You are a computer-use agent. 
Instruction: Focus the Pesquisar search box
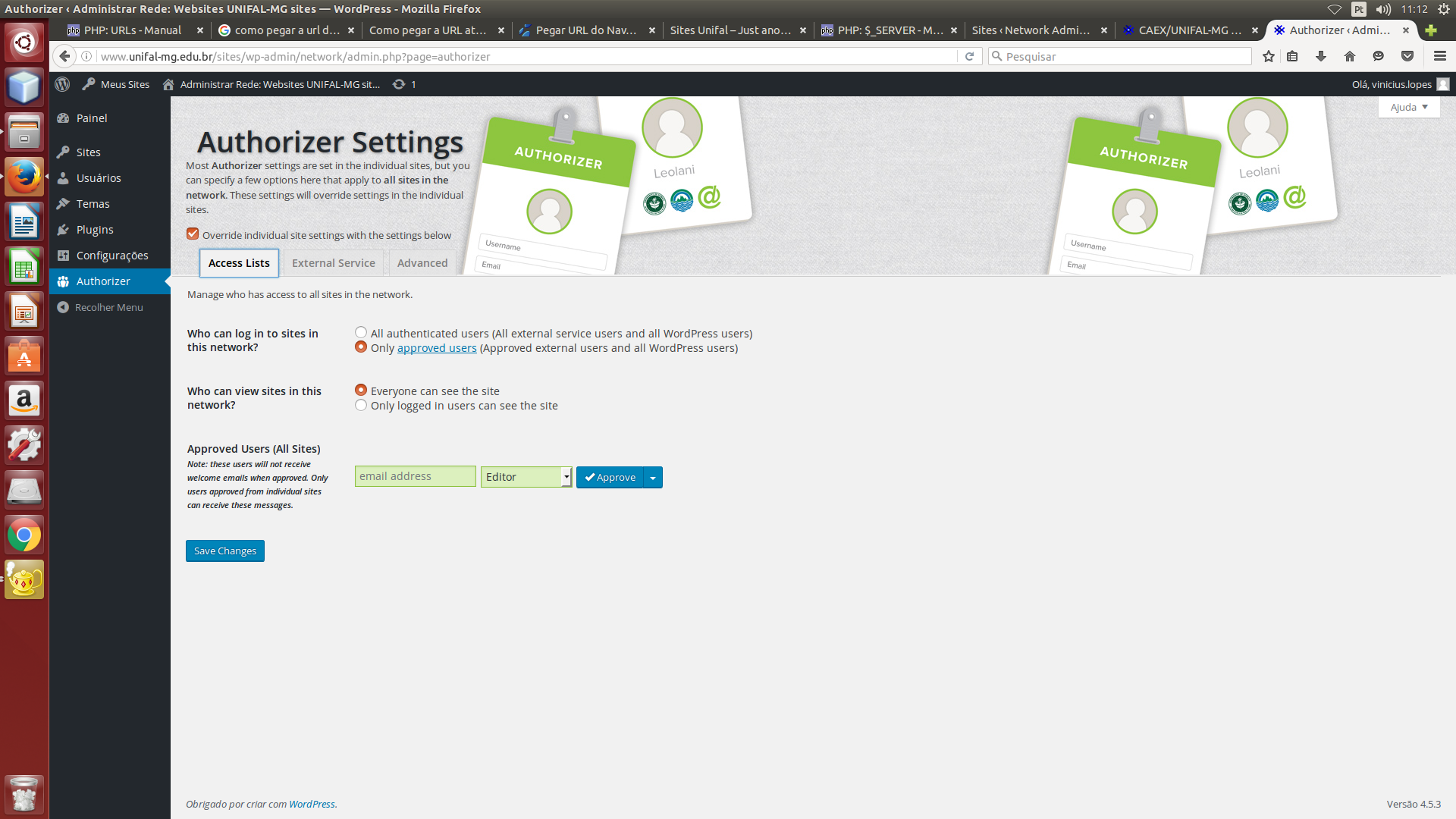(x=1120, y=56)
